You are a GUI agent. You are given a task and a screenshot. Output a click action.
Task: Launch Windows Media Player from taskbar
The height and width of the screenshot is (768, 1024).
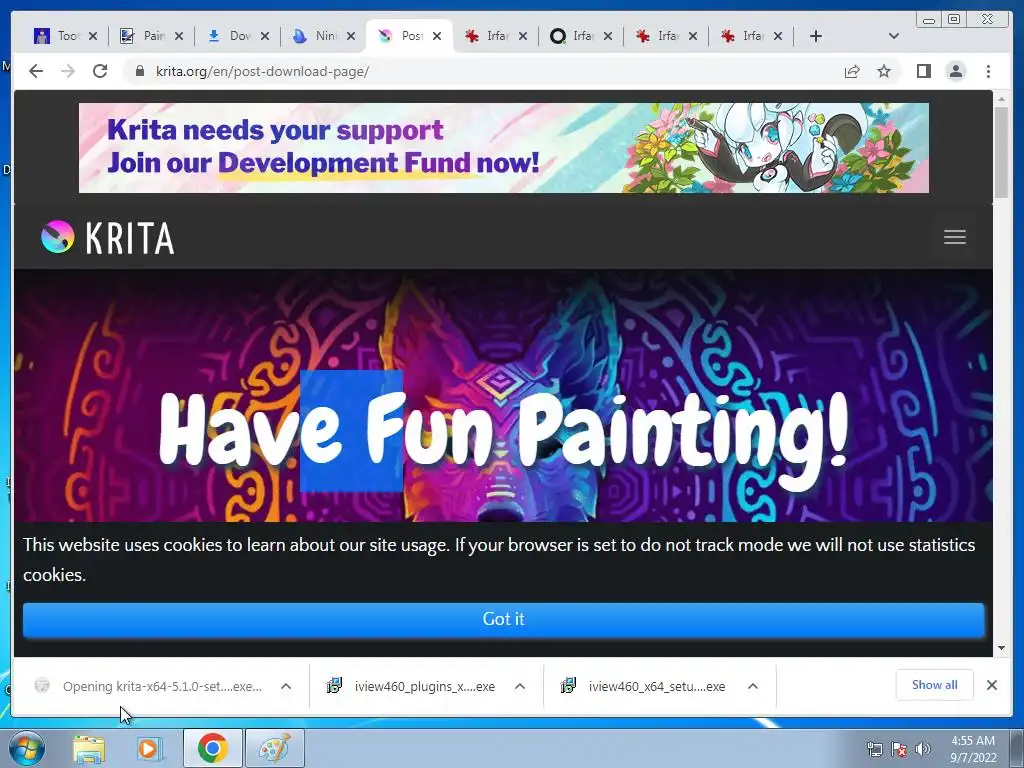pos(149,748)
